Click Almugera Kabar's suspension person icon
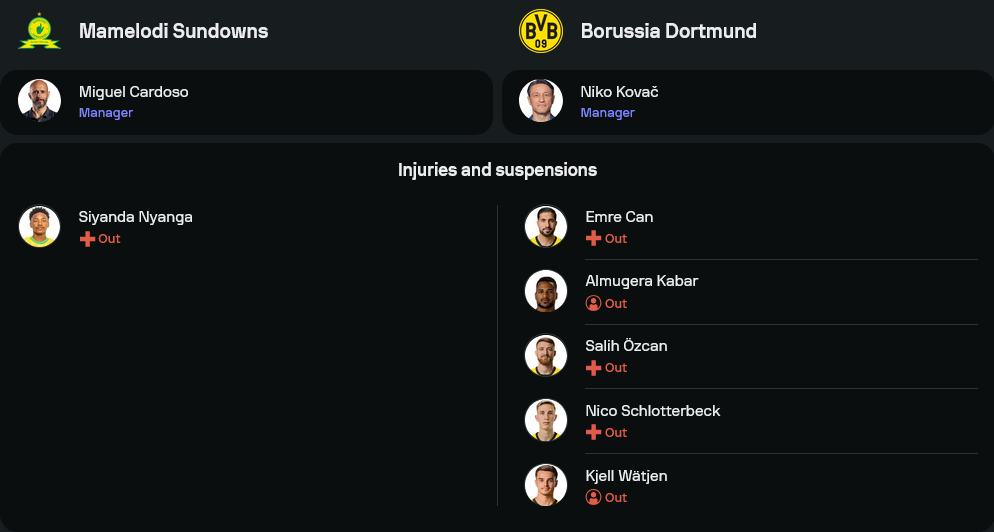This screenshot has width=994, height=532. click(x=593, y=303)
